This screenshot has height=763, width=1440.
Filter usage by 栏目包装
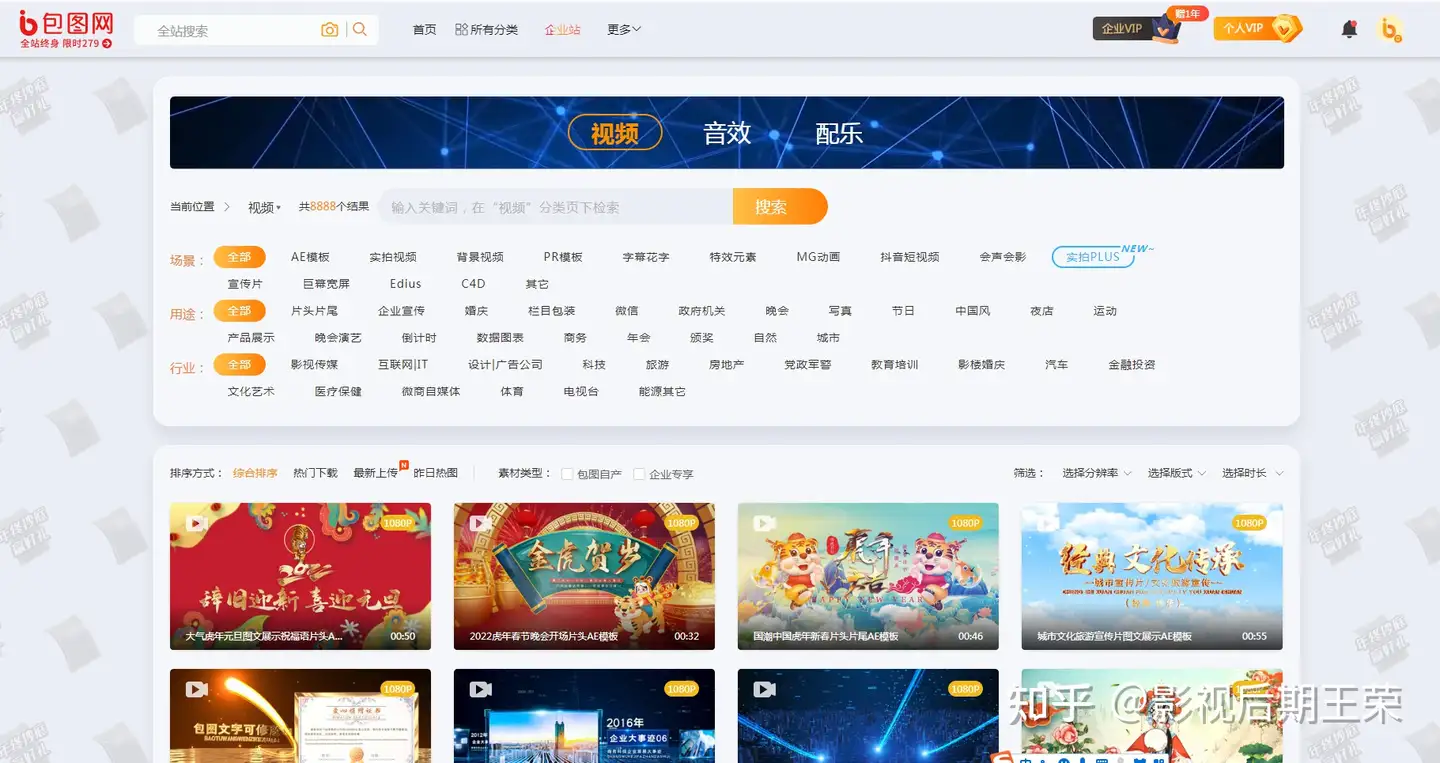coord(552,311)
